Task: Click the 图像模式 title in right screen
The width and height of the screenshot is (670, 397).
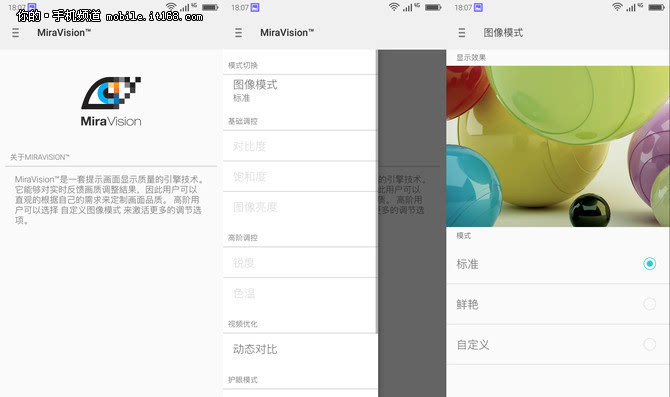Action: pos(503,33)
